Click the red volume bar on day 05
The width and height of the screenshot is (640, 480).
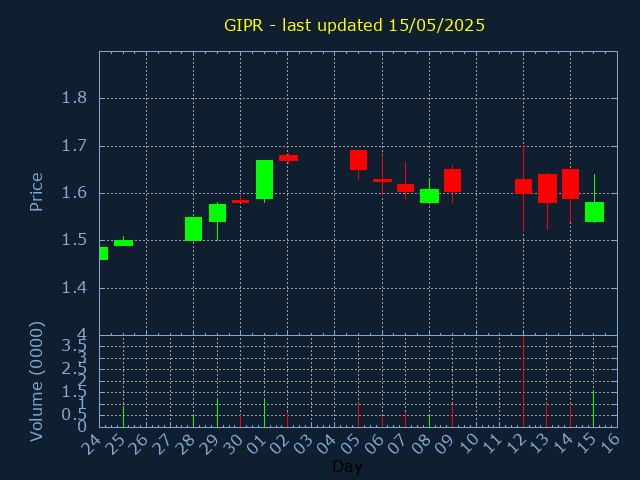coord(358,415)
